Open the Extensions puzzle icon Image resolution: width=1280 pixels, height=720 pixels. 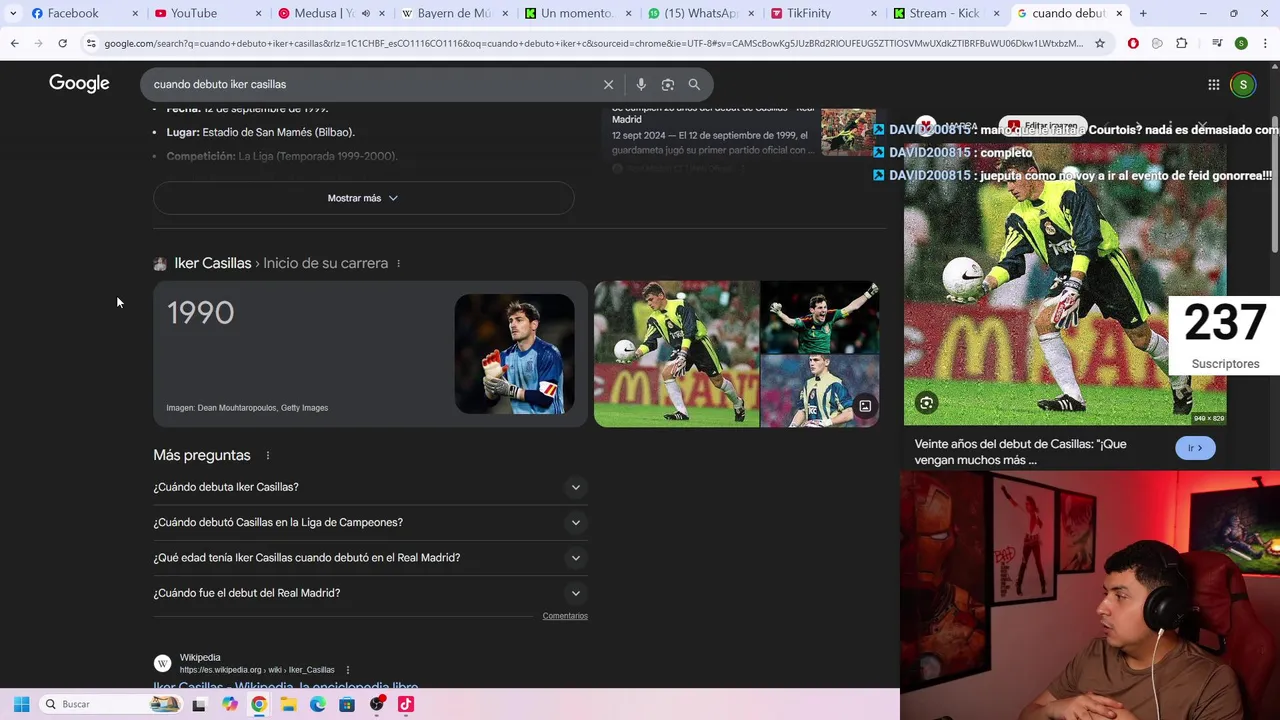(1181, 43)
